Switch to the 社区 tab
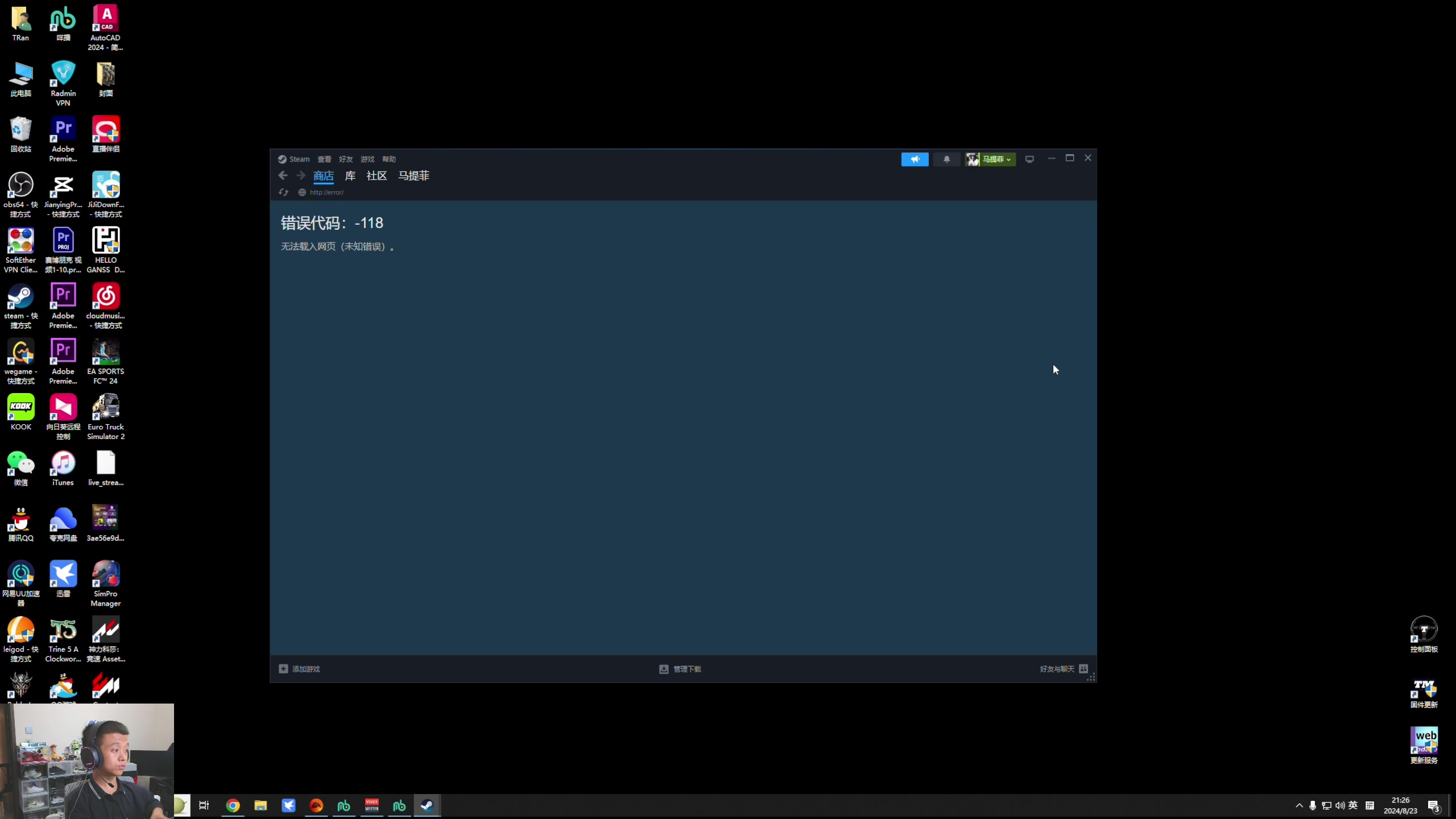This screenshot has width=1456, height=819. (x=377, y=176)
